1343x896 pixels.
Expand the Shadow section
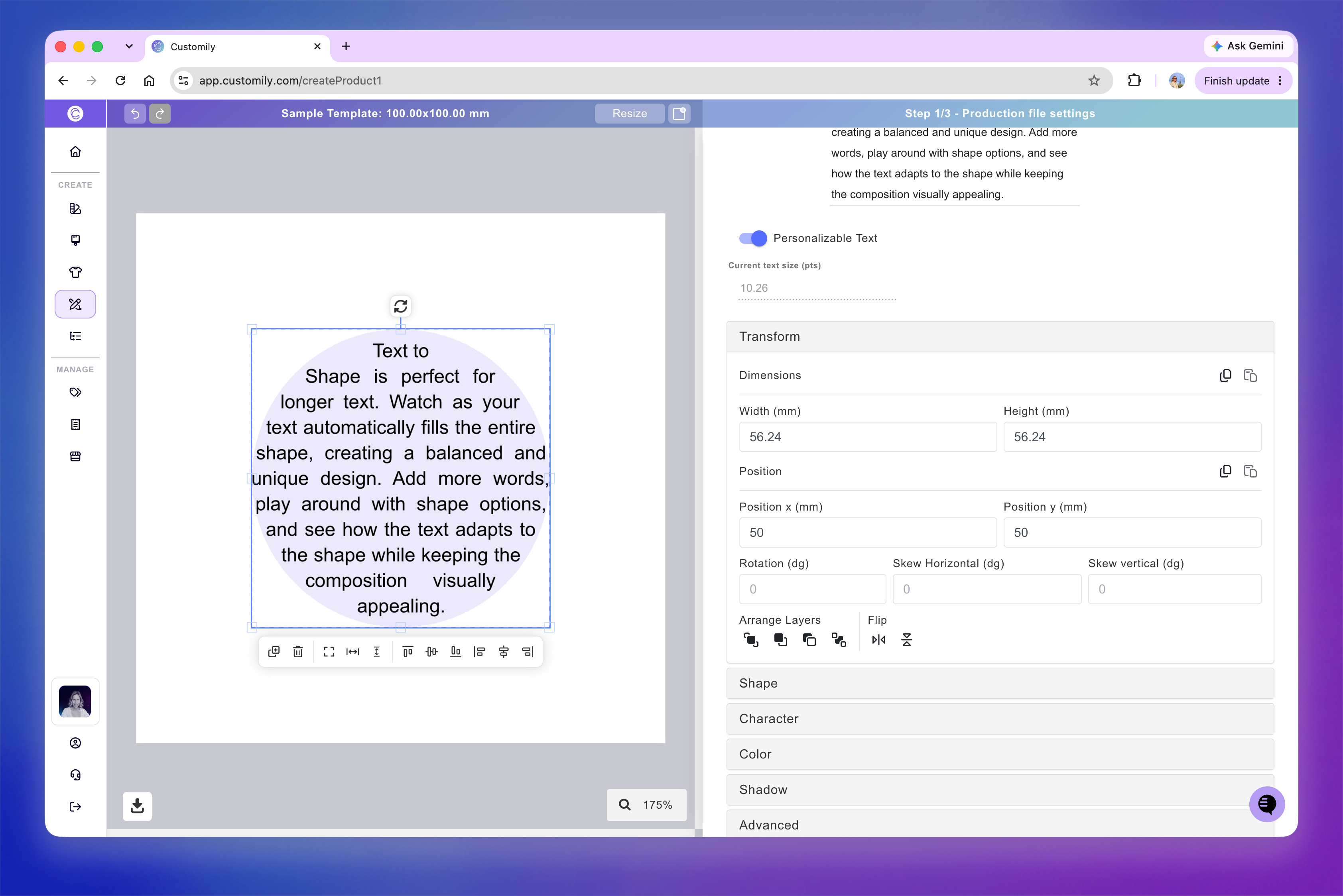point(1000,790)
